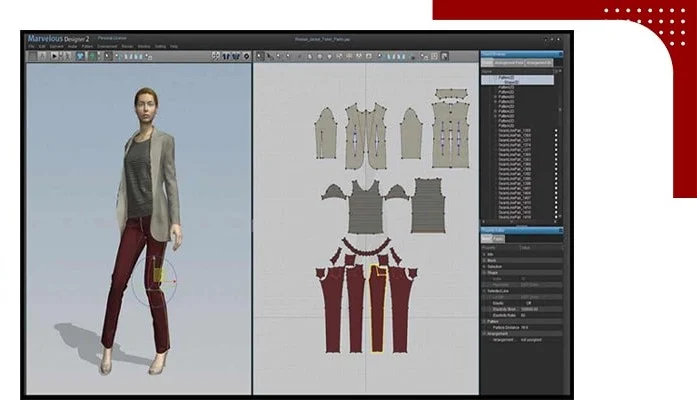Switch to the Arrangement Point tab
Viewport: 697px width, 400px height.
[509, 63]
